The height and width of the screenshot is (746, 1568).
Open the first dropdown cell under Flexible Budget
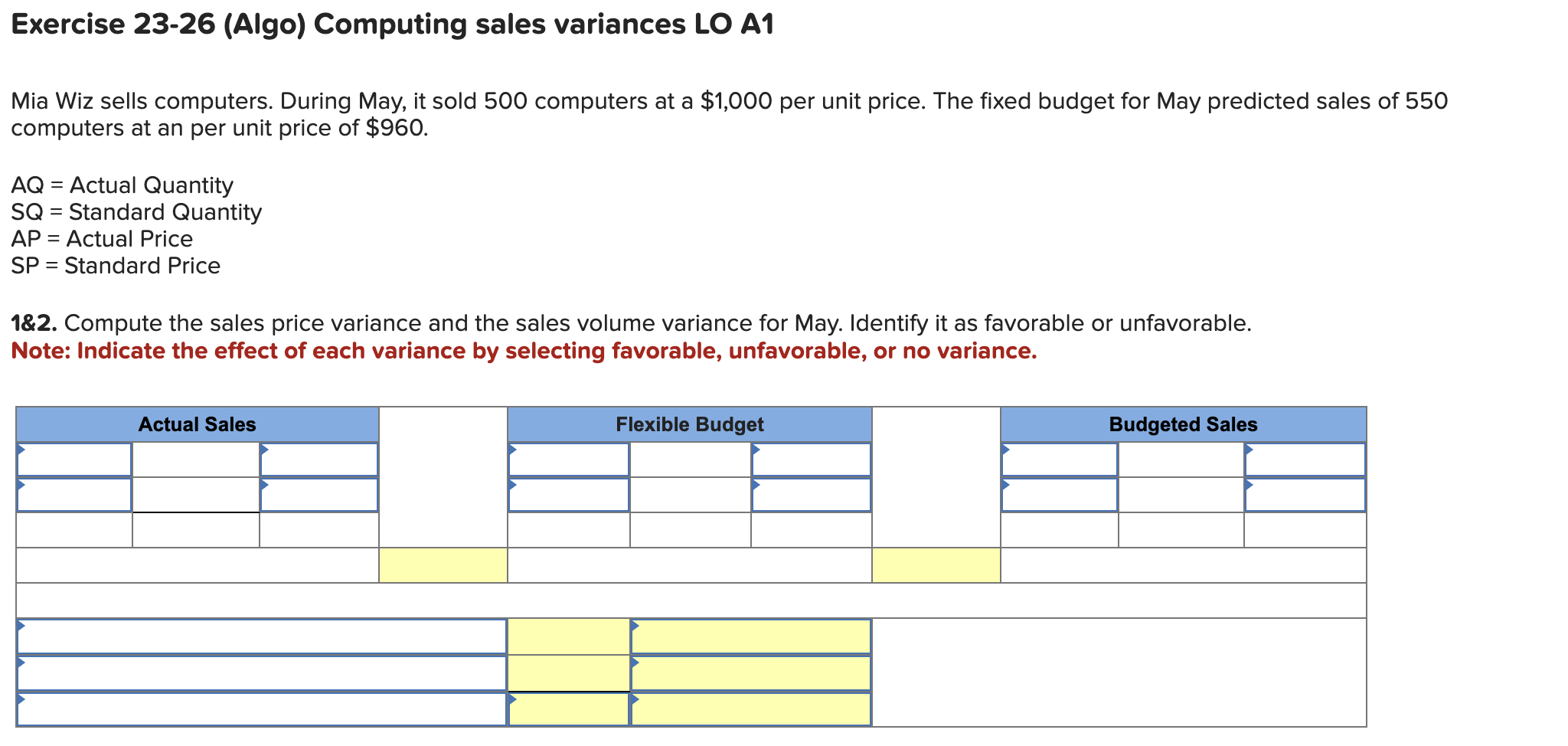568,460
